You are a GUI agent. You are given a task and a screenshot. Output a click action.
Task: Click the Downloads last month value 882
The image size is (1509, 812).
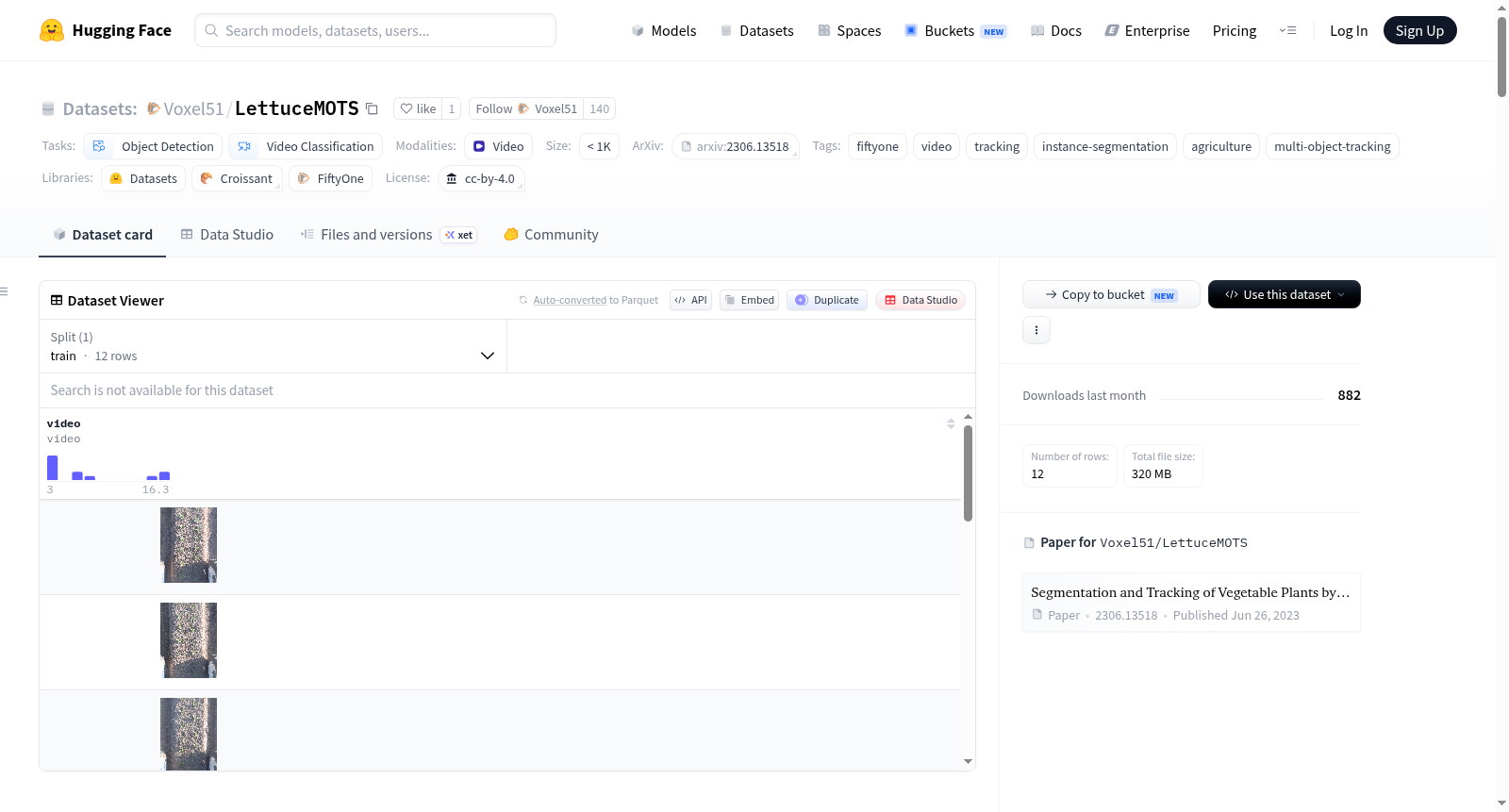coord(1349,395)
